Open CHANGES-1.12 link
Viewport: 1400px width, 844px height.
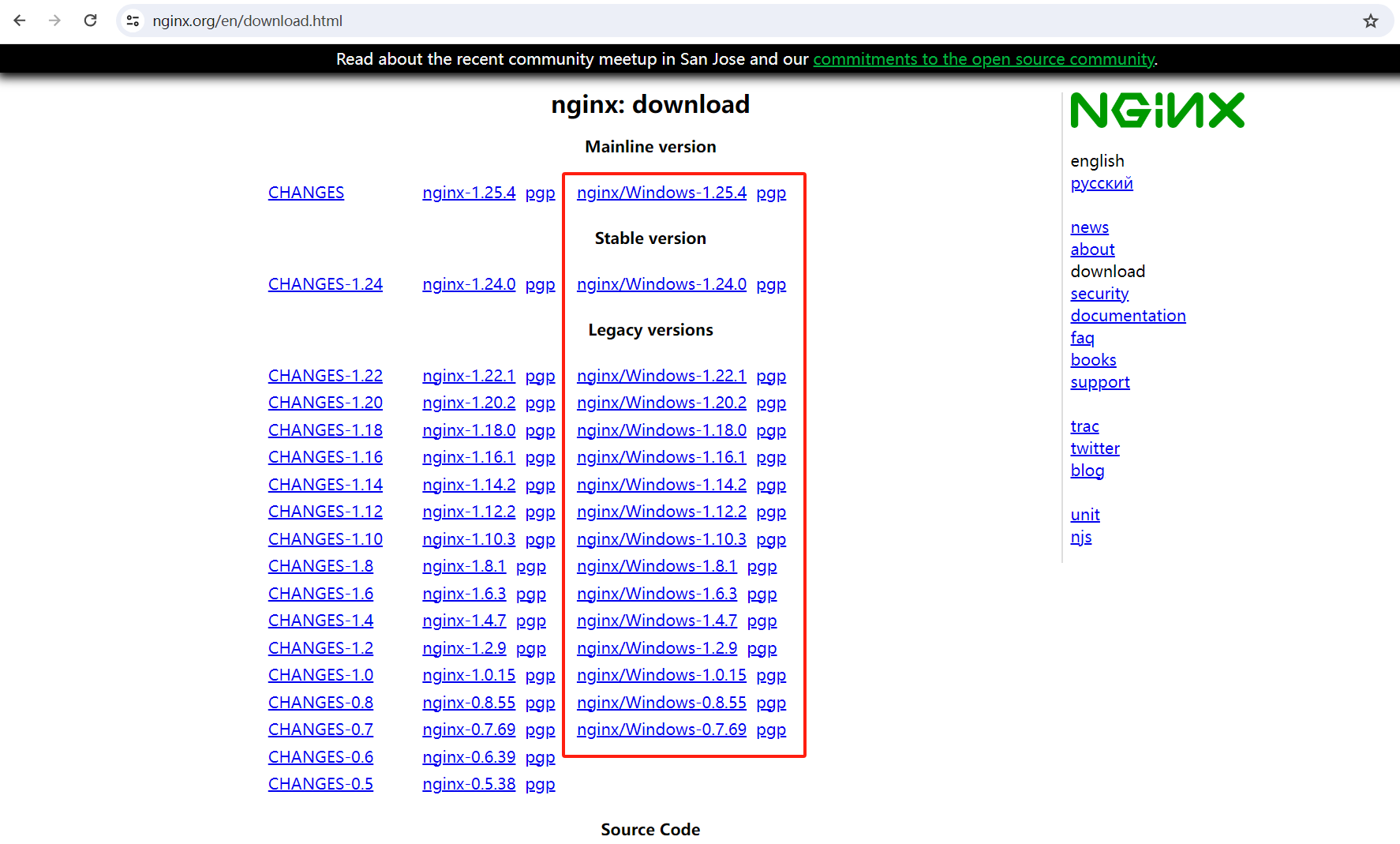pos(325,512)
